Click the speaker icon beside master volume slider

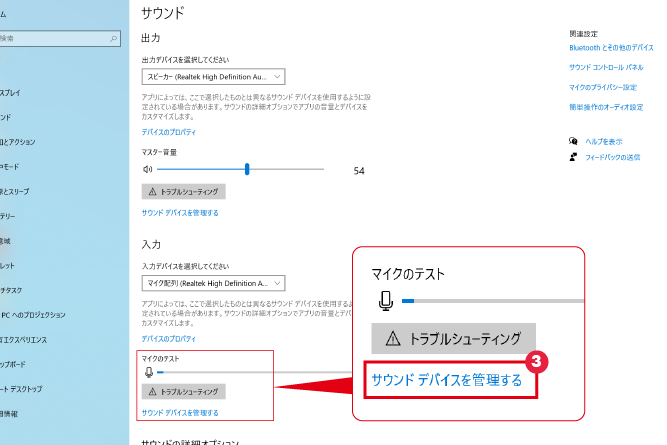tap(148, 170)
